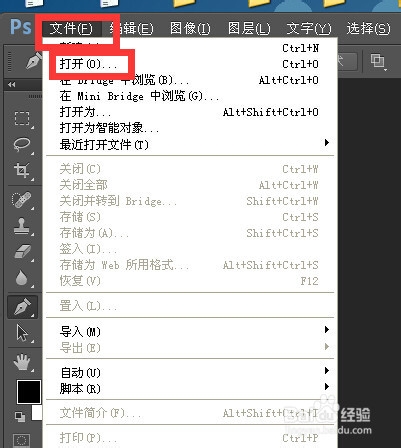Screen dimensions: 401x448
Task: Collapse toolbox with double-arrow expander
Action: tap(12, 85)
